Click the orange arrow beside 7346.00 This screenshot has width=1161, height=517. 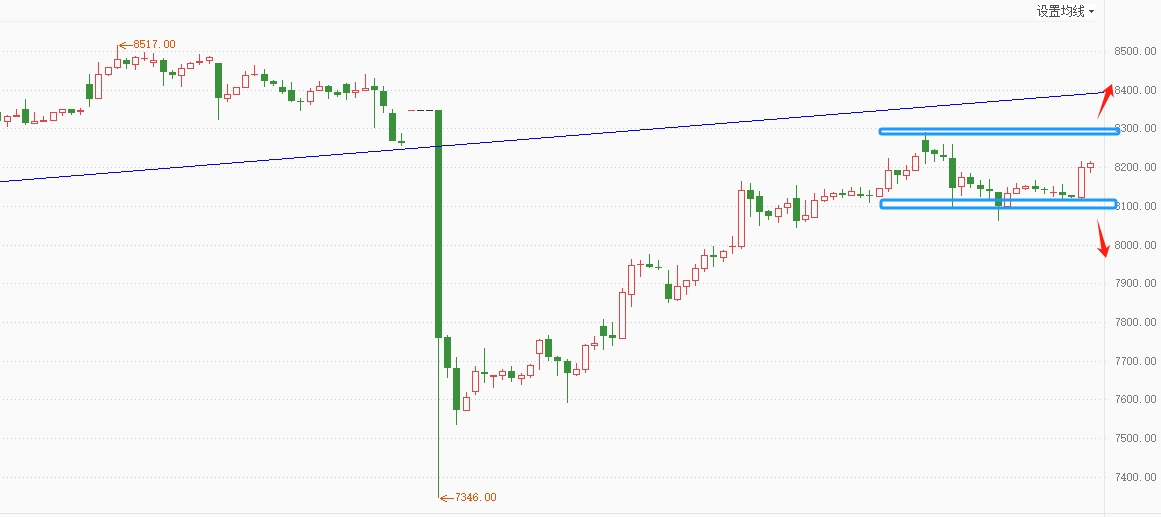click(x=446, y=498)
